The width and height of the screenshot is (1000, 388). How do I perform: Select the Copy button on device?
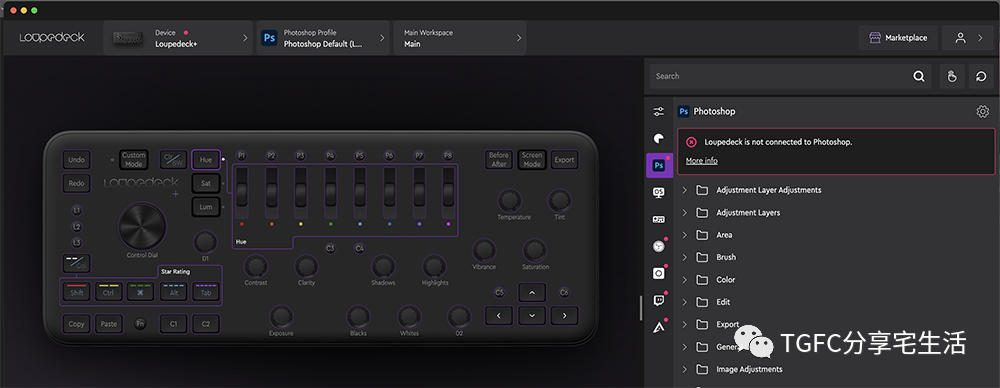click(77, 324)
